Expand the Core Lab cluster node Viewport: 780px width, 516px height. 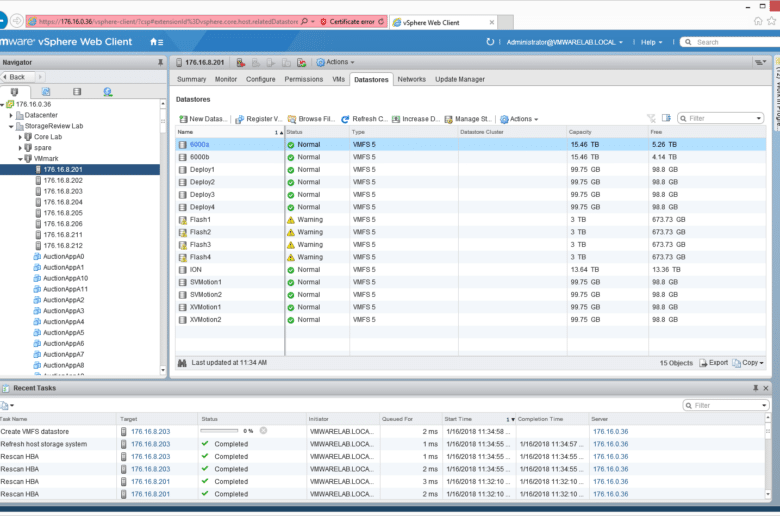(20, 137)
